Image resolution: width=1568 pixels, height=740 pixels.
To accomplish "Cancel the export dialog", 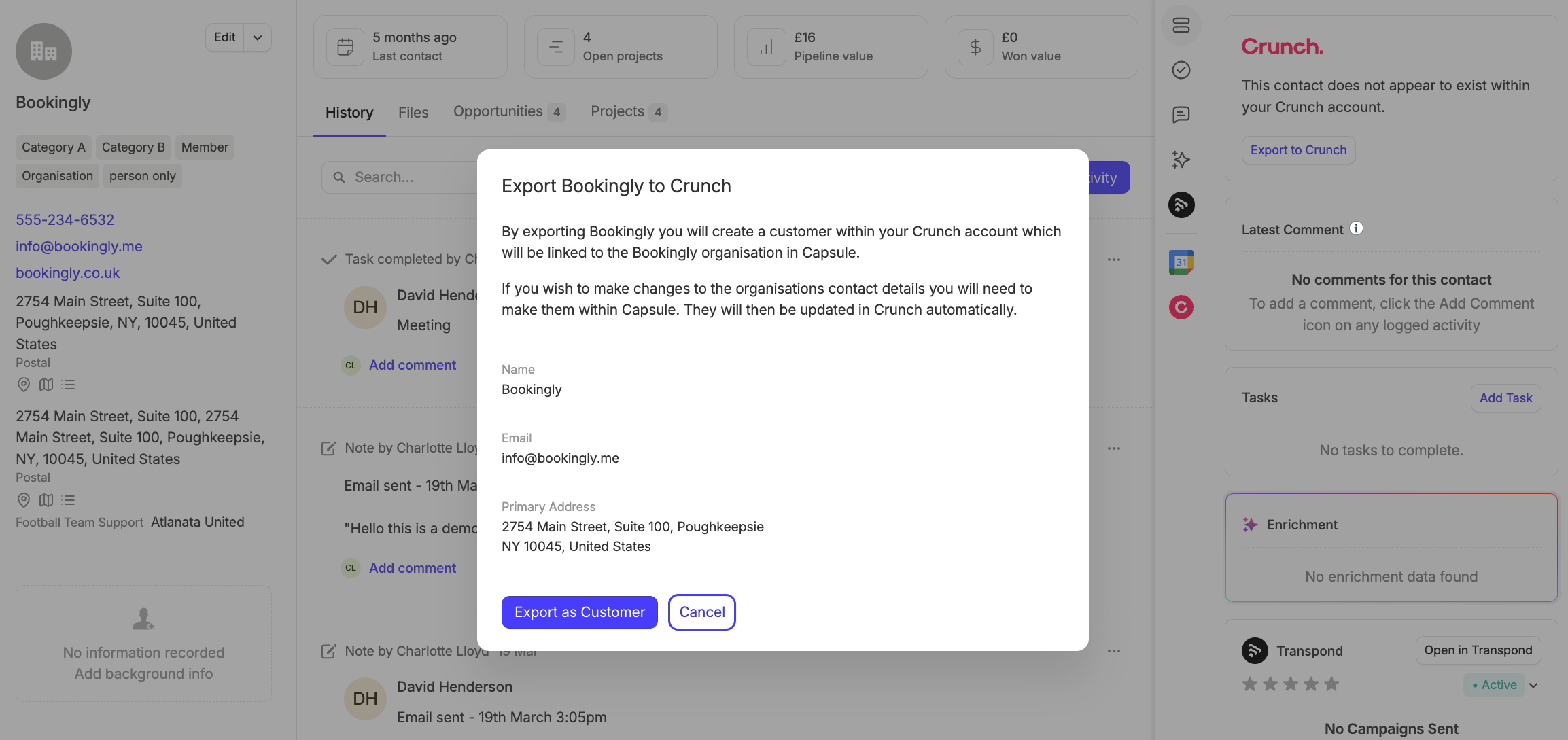I will [702, 612].
